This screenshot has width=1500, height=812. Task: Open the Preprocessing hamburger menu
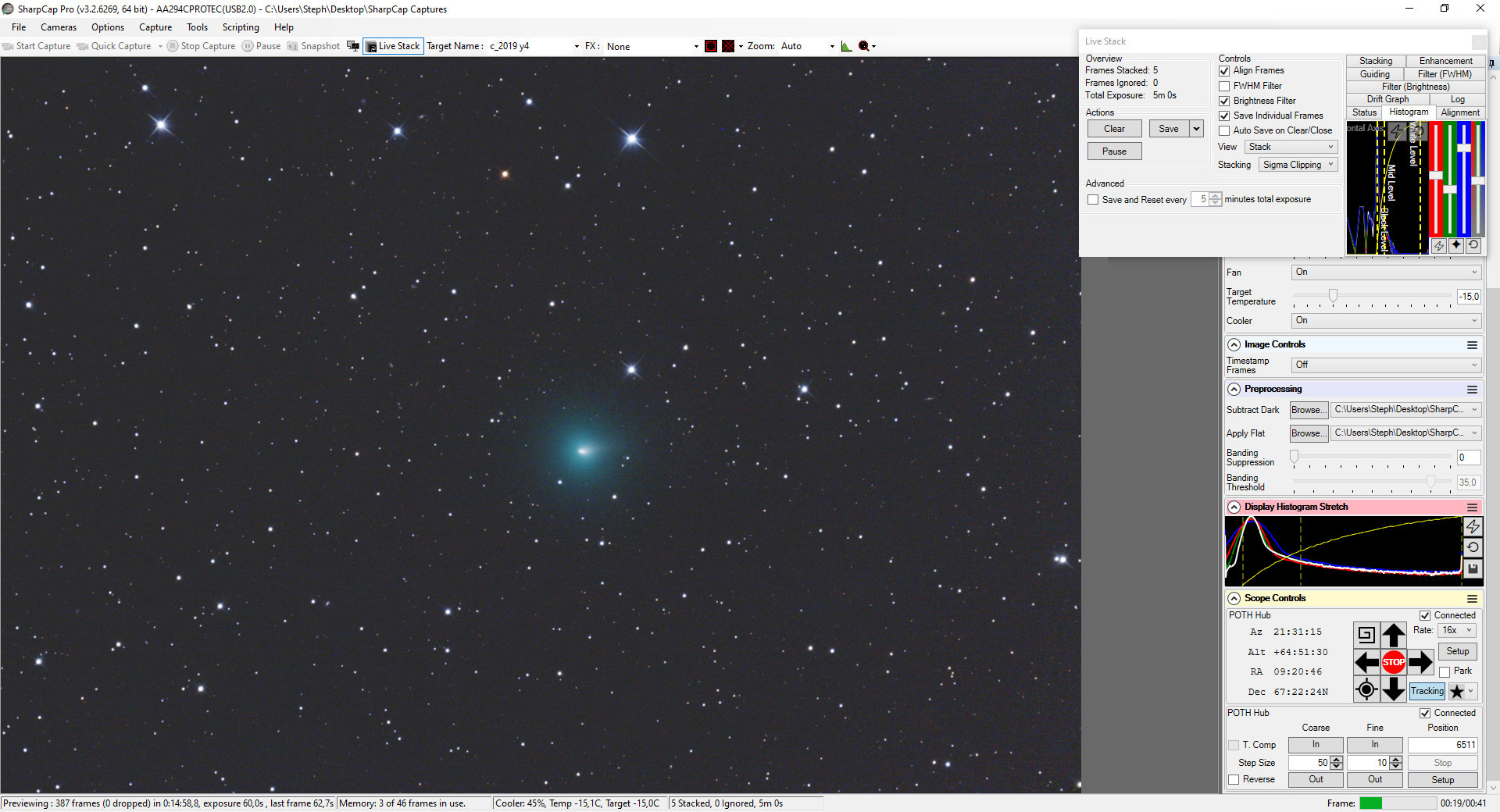(1472, 390)
